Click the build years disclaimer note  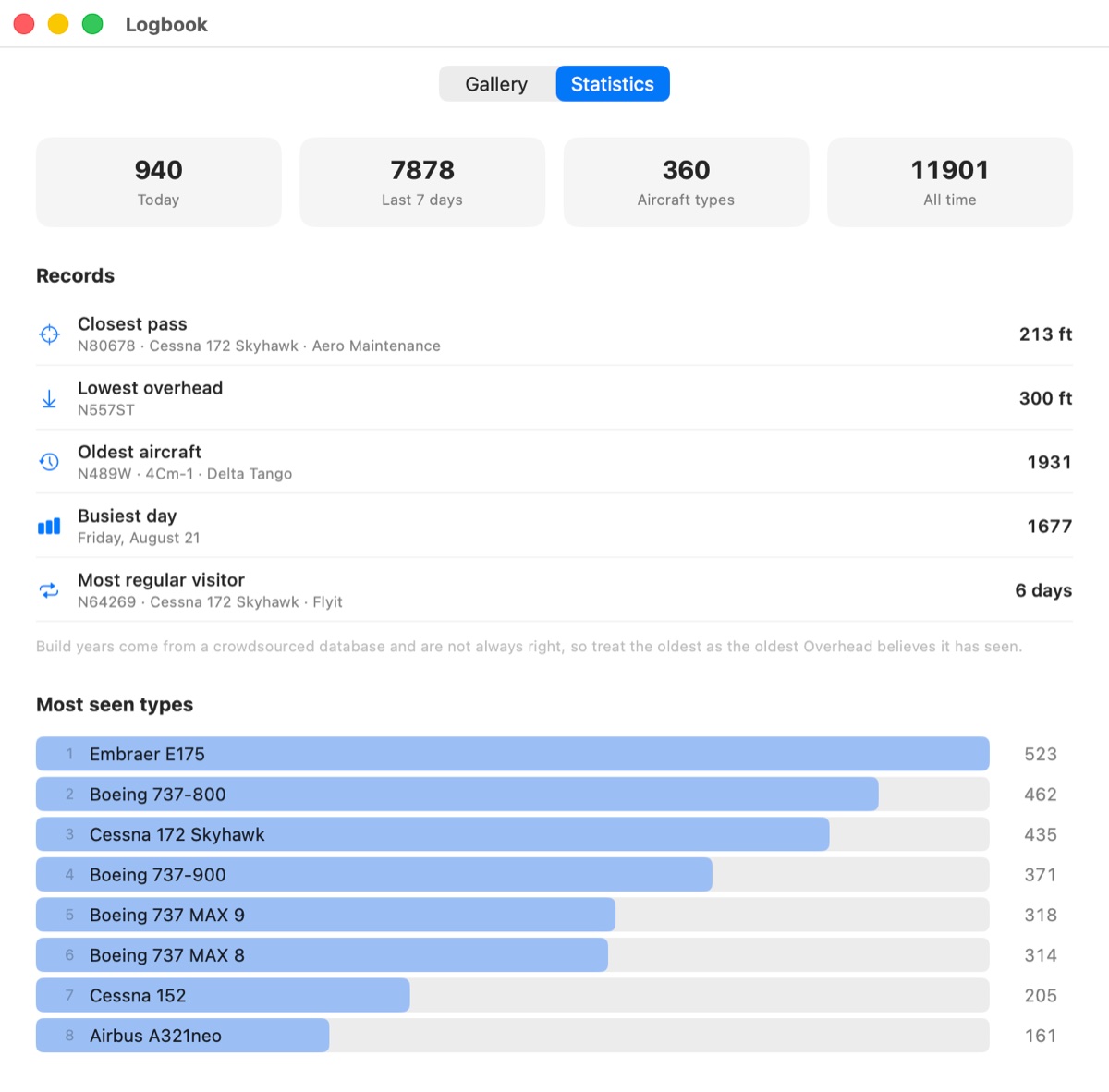[x=529, y=647]
